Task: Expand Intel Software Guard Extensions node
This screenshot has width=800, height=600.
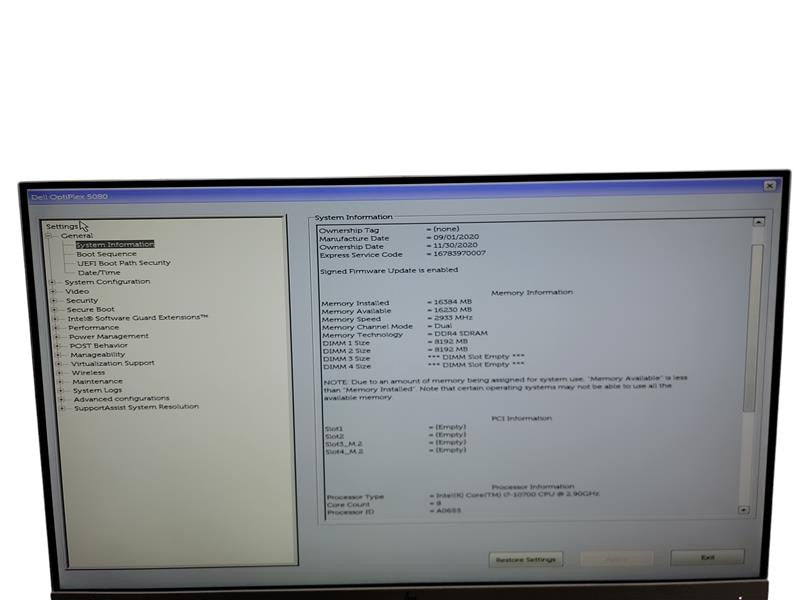Action: 55,318
